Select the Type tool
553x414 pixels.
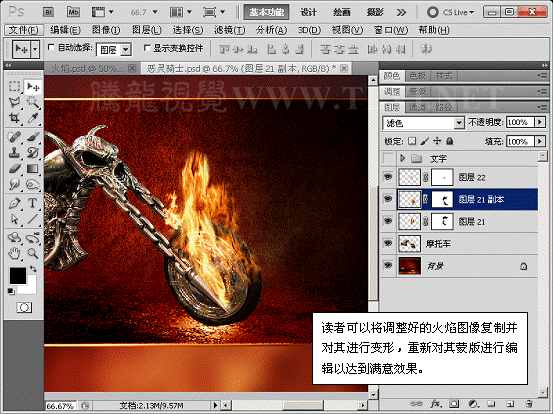pos(33,203)
